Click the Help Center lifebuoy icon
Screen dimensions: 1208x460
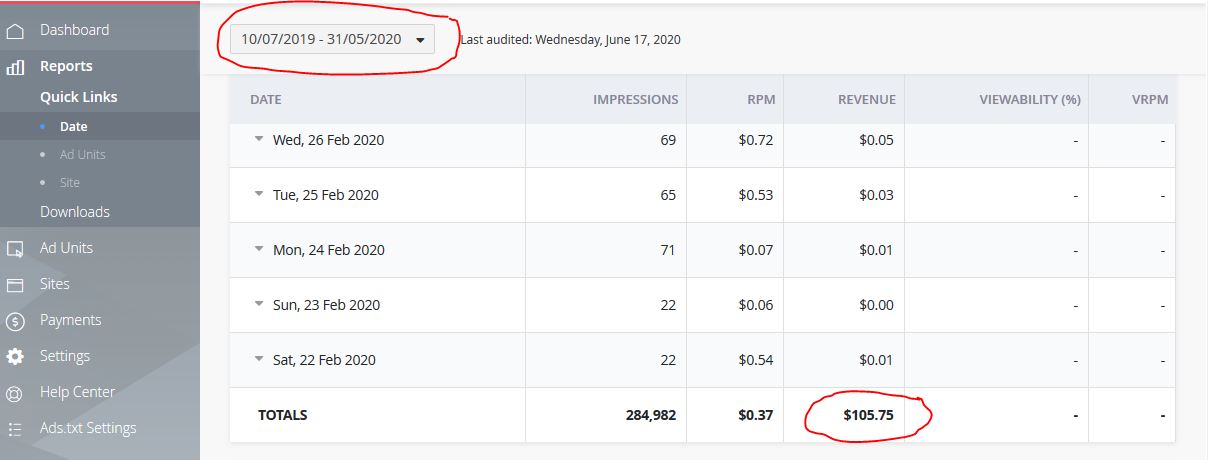pyautogui.click(x=15, y=393)
